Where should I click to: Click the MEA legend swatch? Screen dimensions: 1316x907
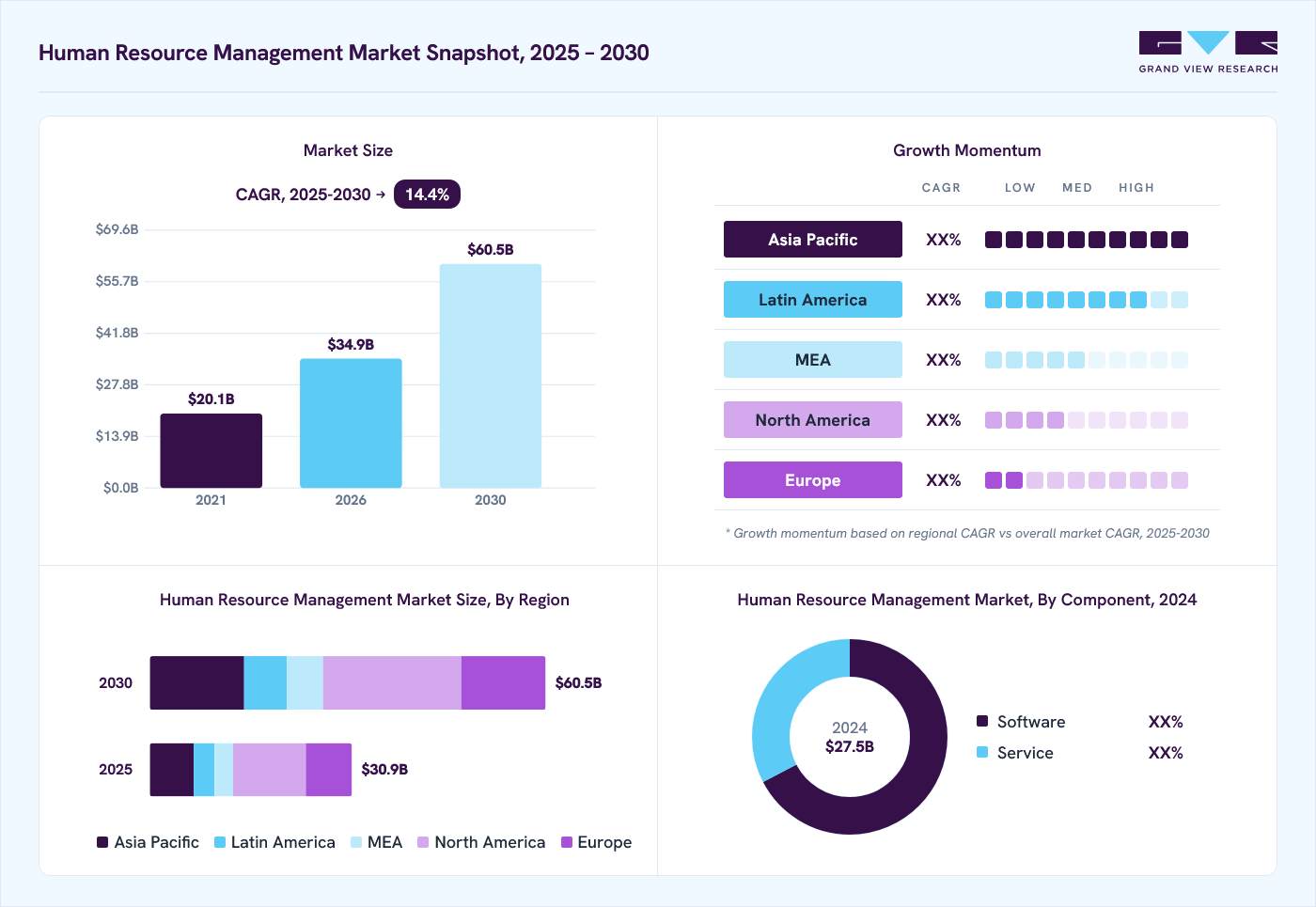click(356, 842)
